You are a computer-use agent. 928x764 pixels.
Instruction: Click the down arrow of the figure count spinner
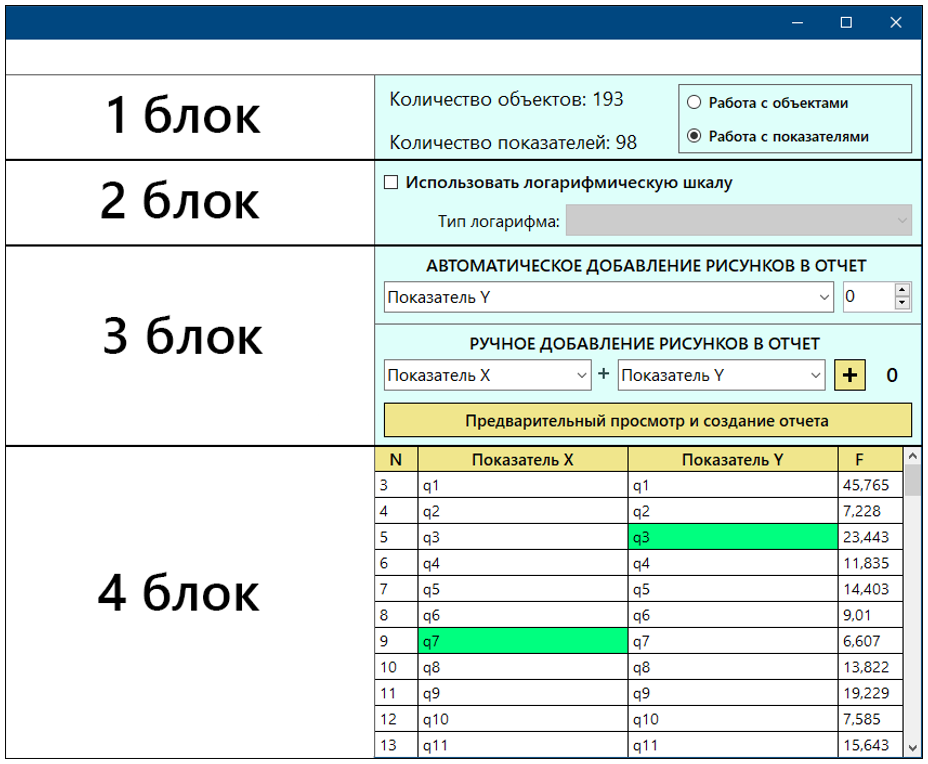pyautogui.click(x=901, y=302)
